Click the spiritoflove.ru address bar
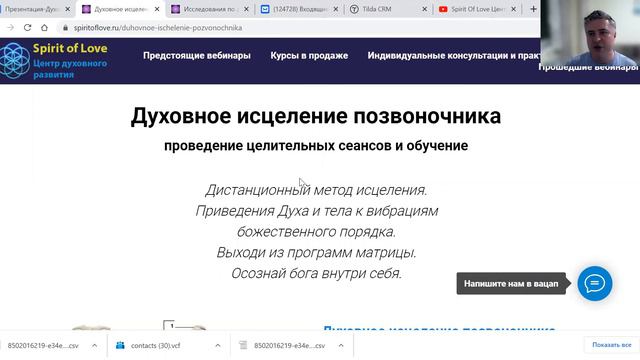The width and height of the screenshot is (640, 360). 158,28
